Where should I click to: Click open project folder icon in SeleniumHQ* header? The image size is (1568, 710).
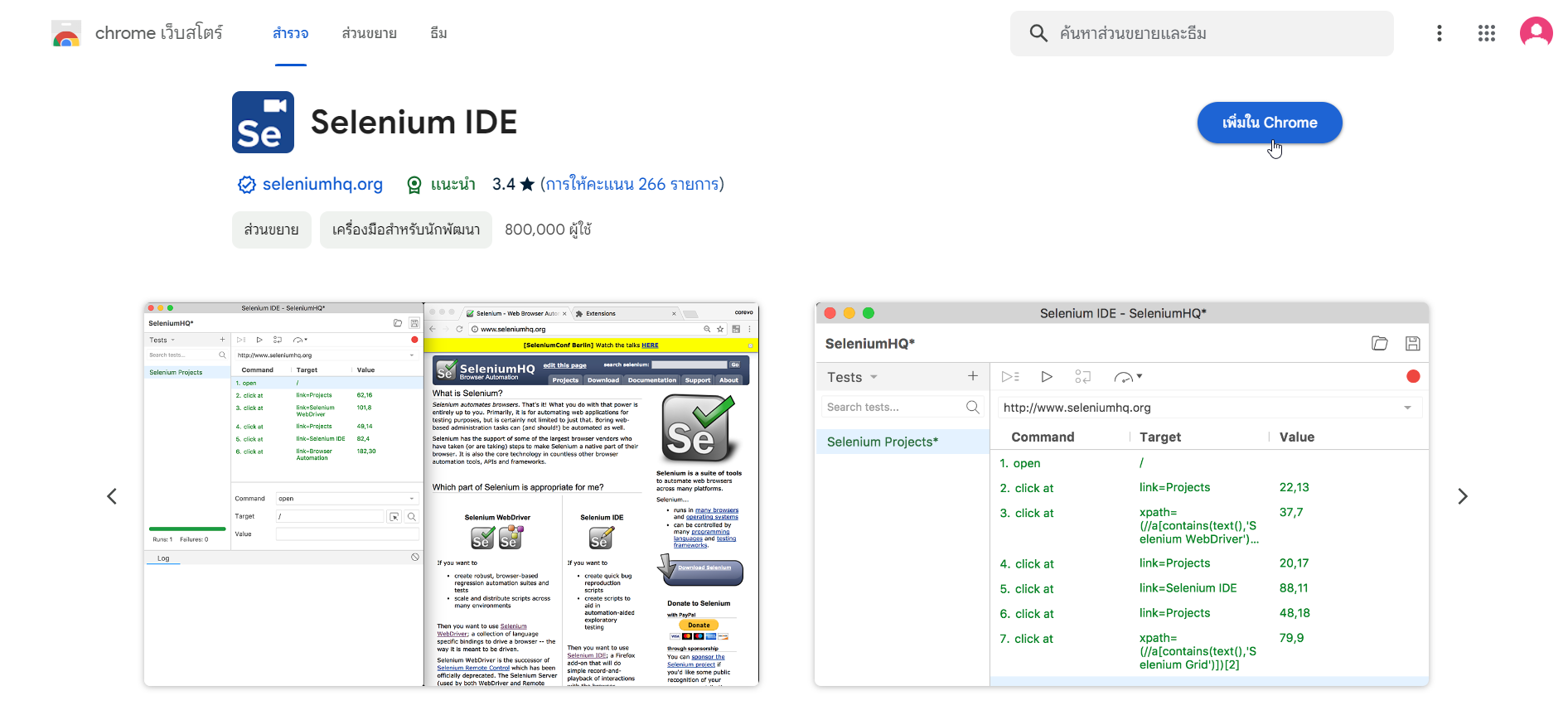[x=1380, y=343]
